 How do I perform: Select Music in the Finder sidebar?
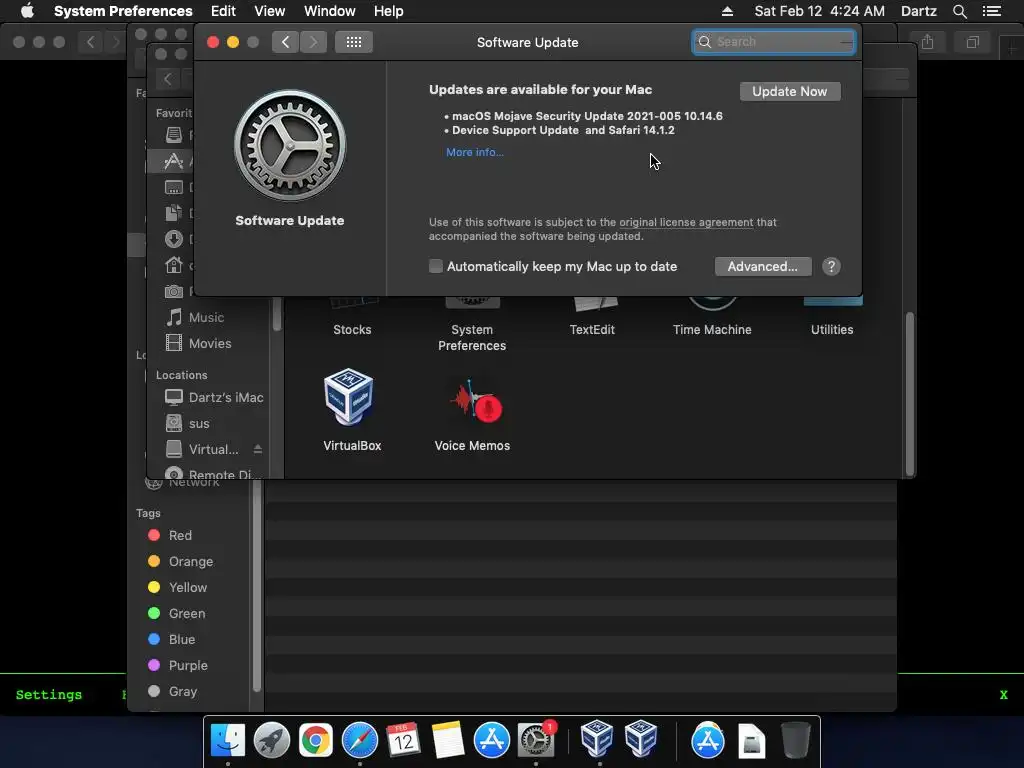click(x=206, y=317)
